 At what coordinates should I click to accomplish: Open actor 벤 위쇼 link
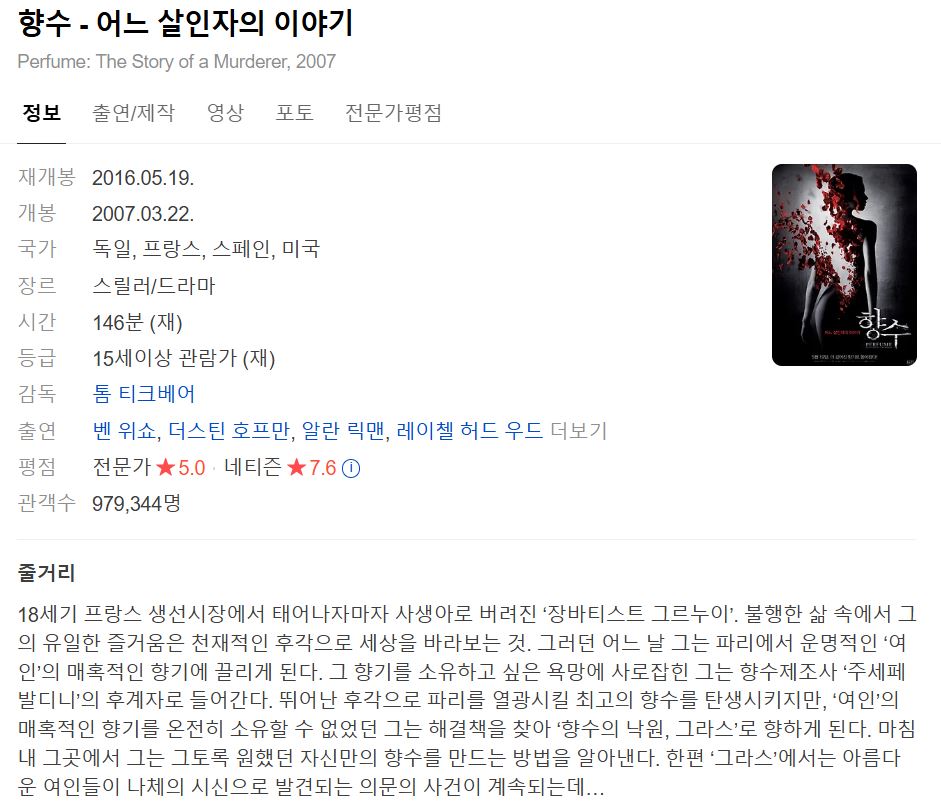(x=124, y=430)
